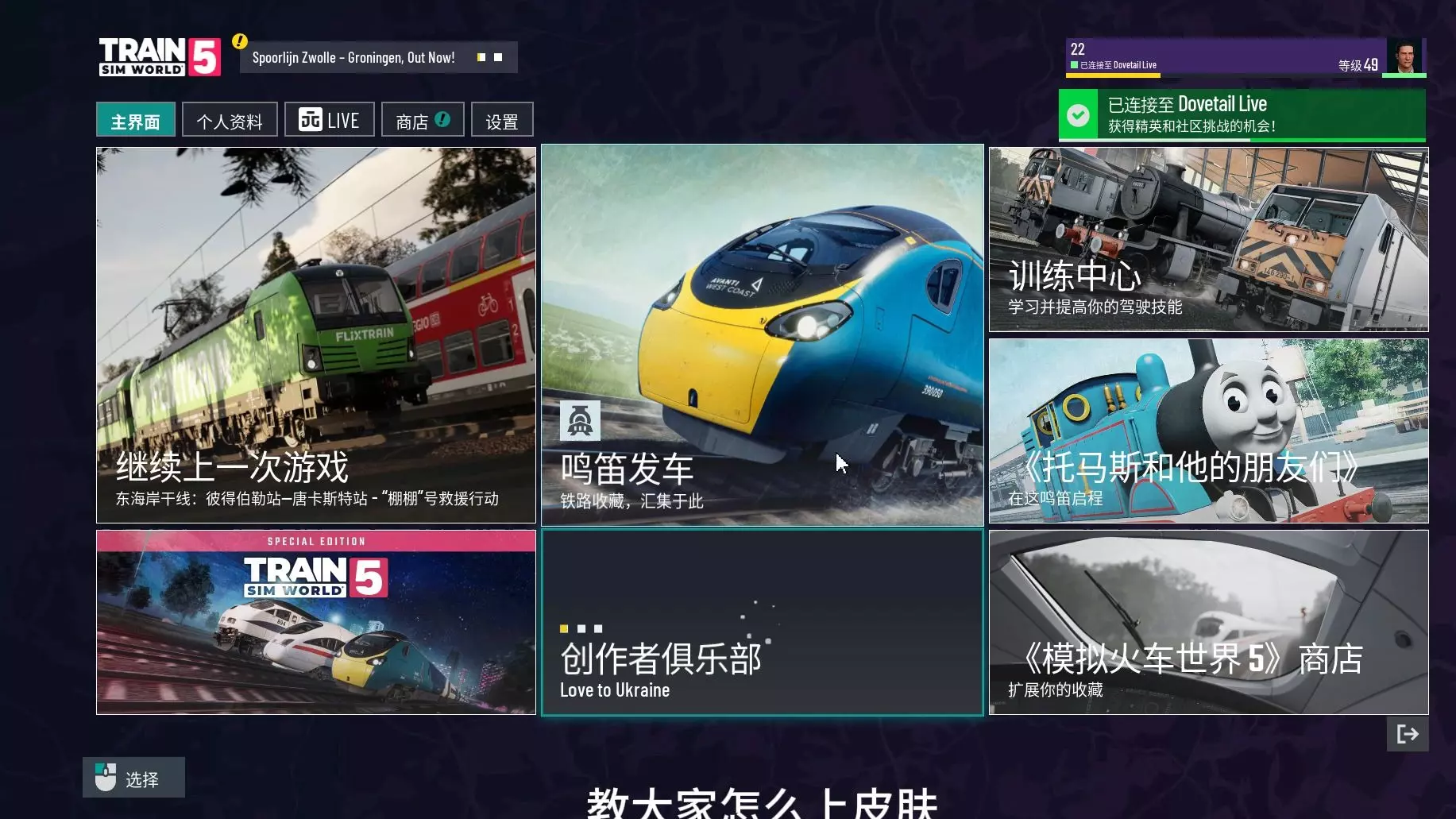Screen dimensions: 1456x819
Task: Click the mouse select icon beside 选择
Action: (x=105, y=778)
